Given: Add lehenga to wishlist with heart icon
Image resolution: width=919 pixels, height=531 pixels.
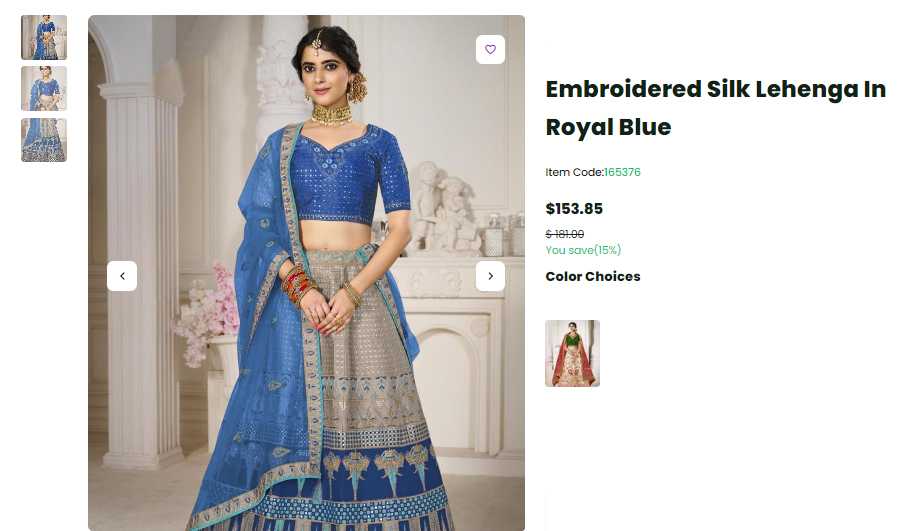Looking at the screenshot, I should point(490,49).
